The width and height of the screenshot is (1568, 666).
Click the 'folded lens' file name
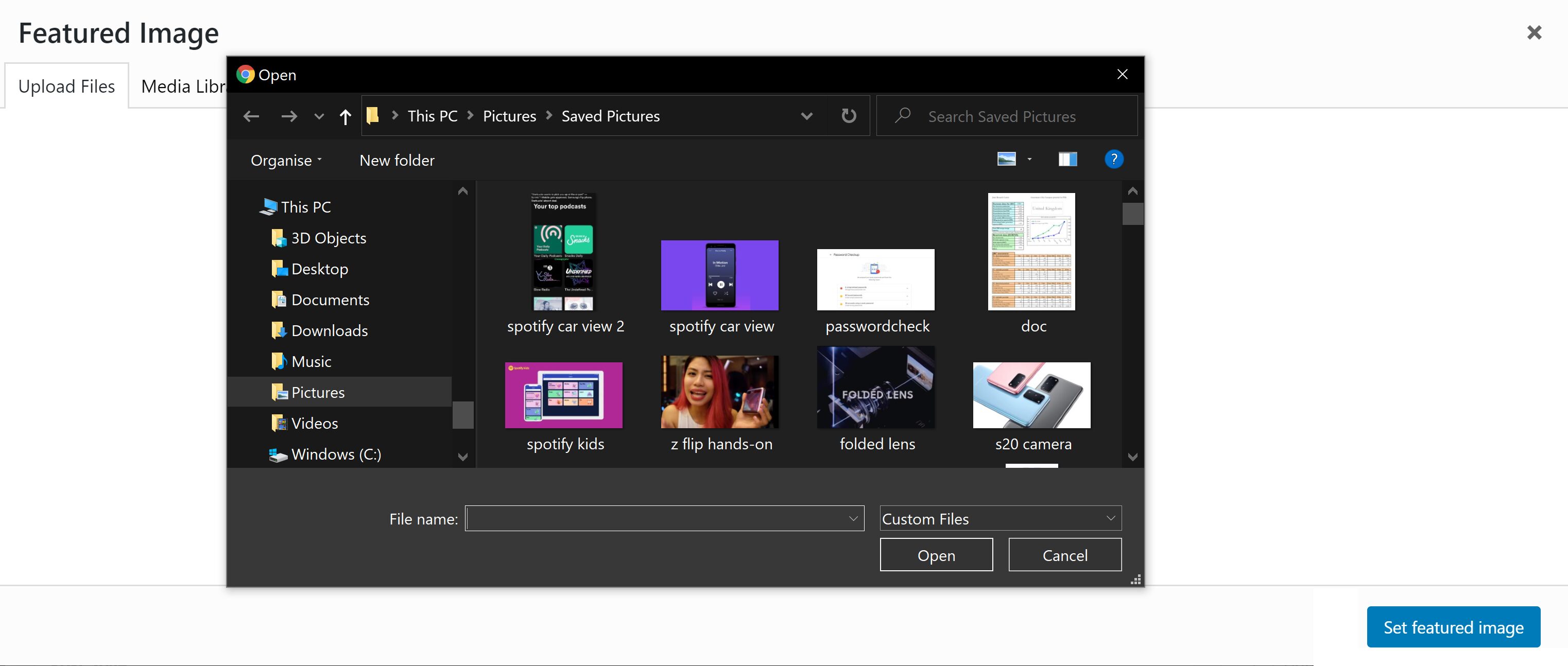click(x=877, y=444)
